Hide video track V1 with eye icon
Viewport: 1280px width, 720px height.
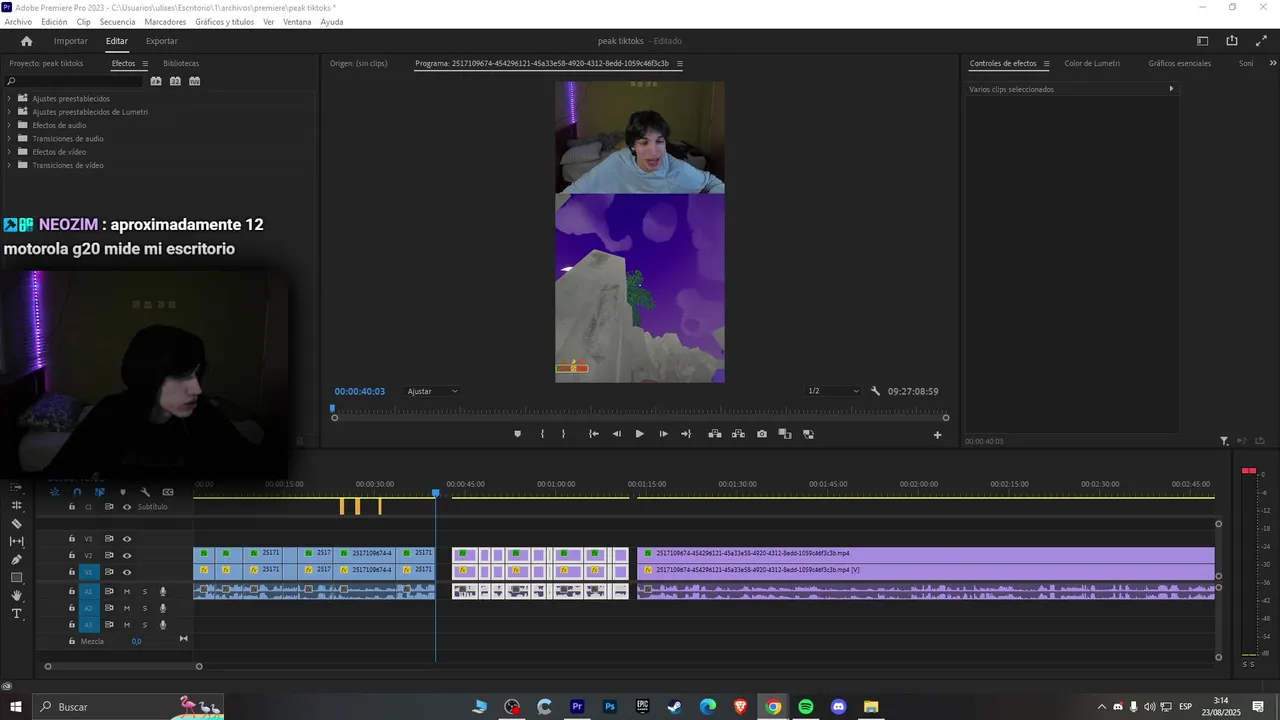pos(127,572)
